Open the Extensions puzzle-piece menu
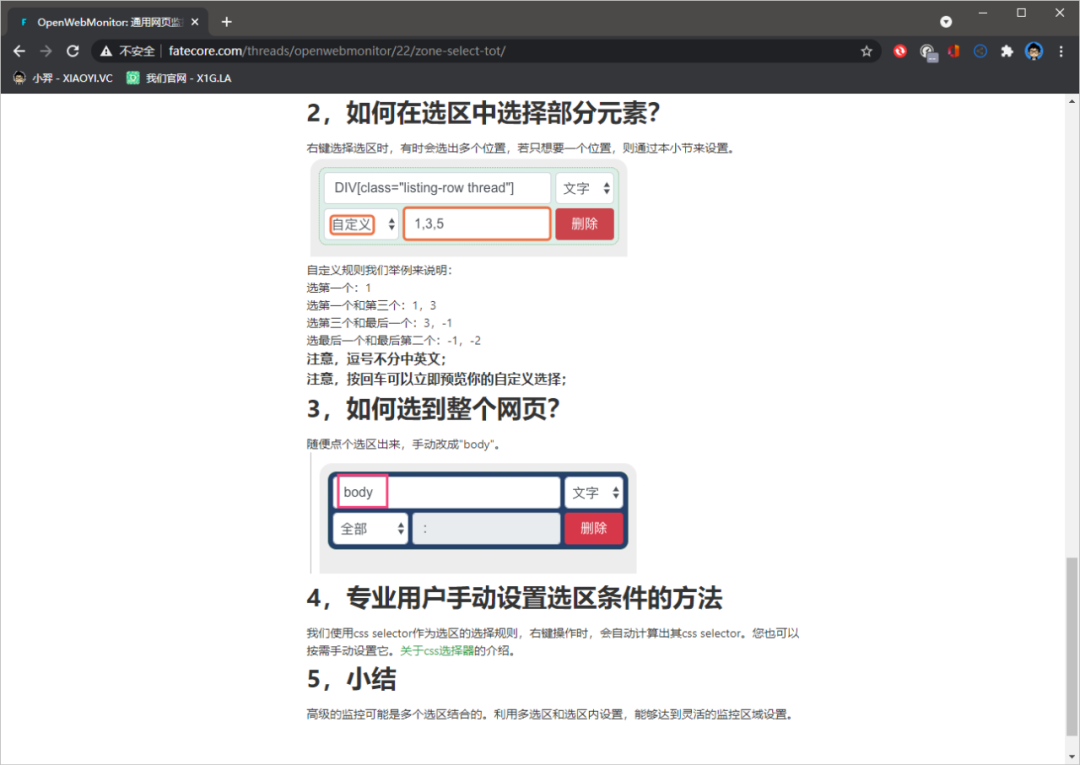1080x765 pixels. pyautogui.click(x=1007, y=51)
